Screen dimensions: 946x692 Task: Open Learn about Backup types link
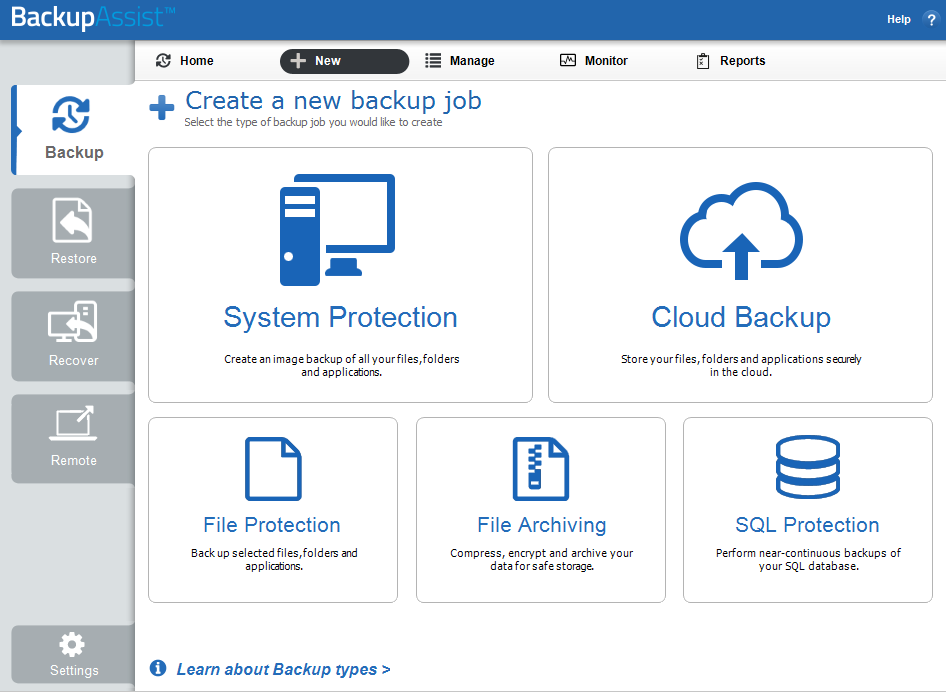[283, 669]
